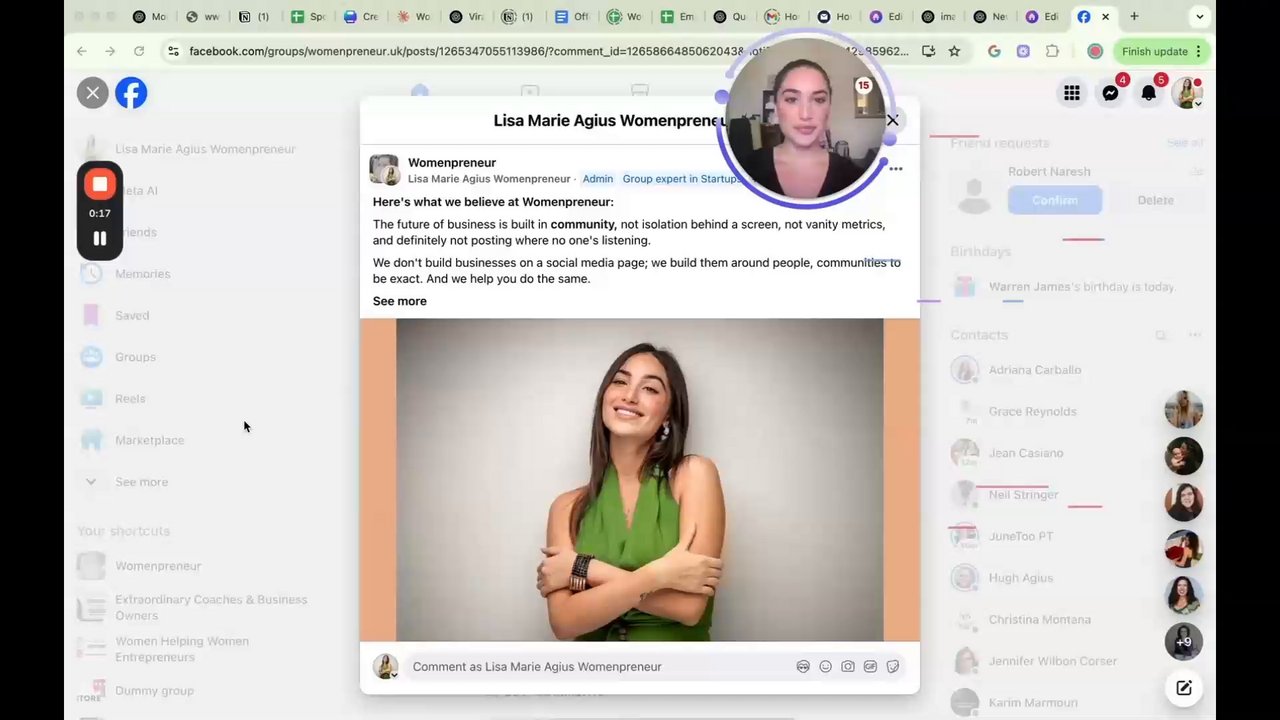View site information icon in address bar
Image resolution: width=1280 pixels, height=720 pixels.
pyautogui.click(x=172, y=51)
